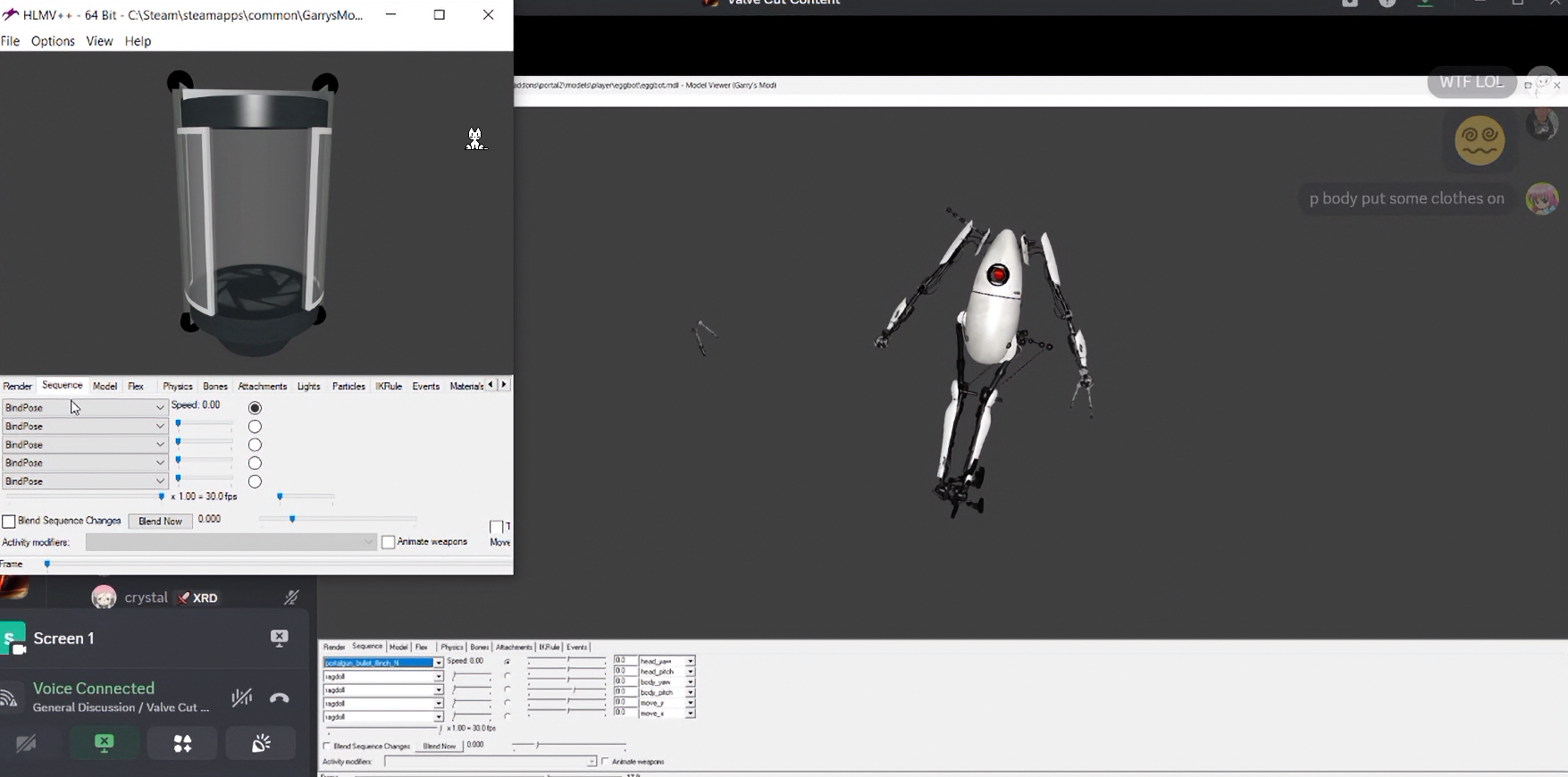Open the Discord soundboard icon

(261, 743)
